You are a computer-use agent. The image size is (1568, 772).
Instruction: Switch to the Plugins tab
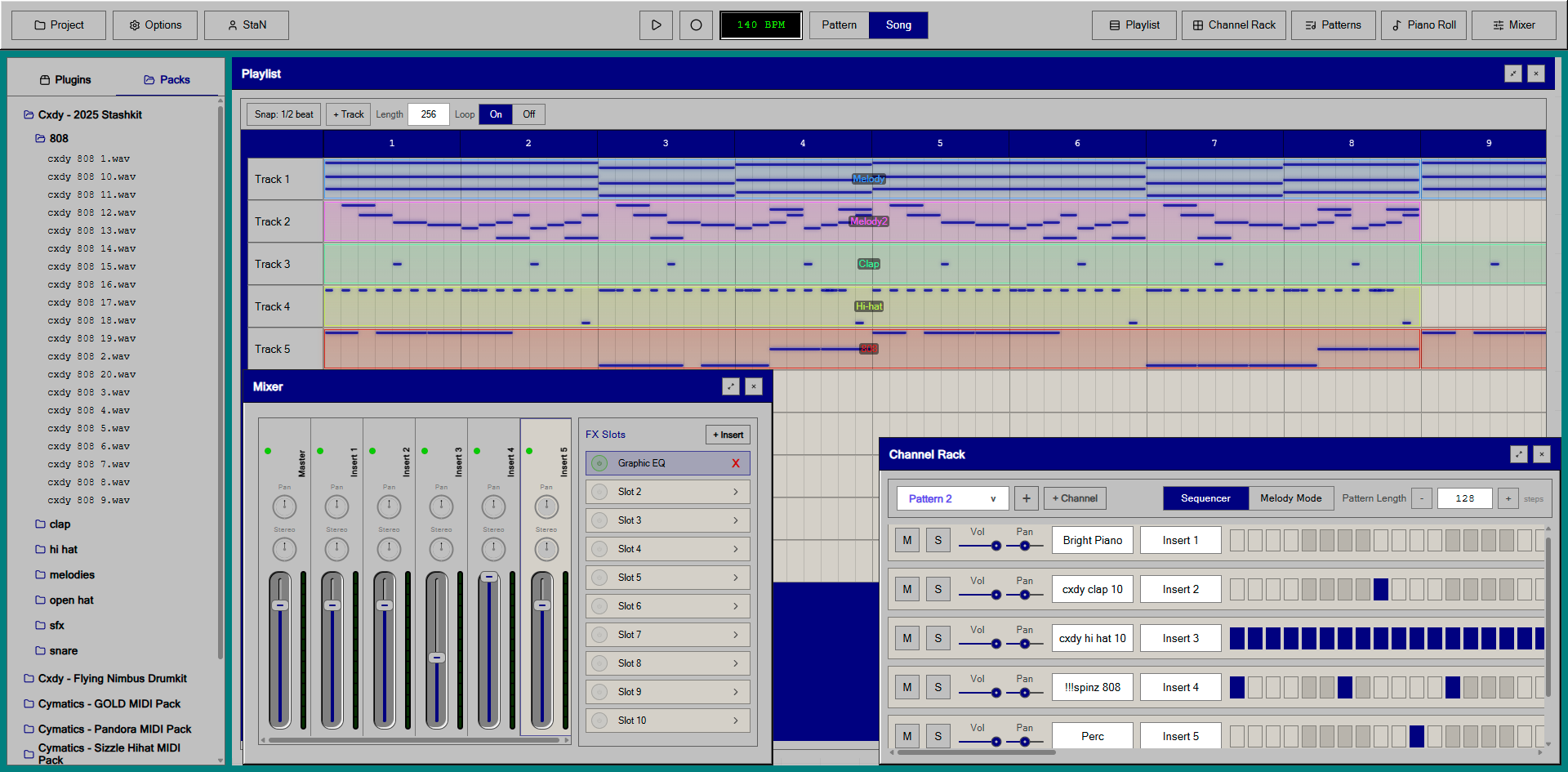(65, 79)
